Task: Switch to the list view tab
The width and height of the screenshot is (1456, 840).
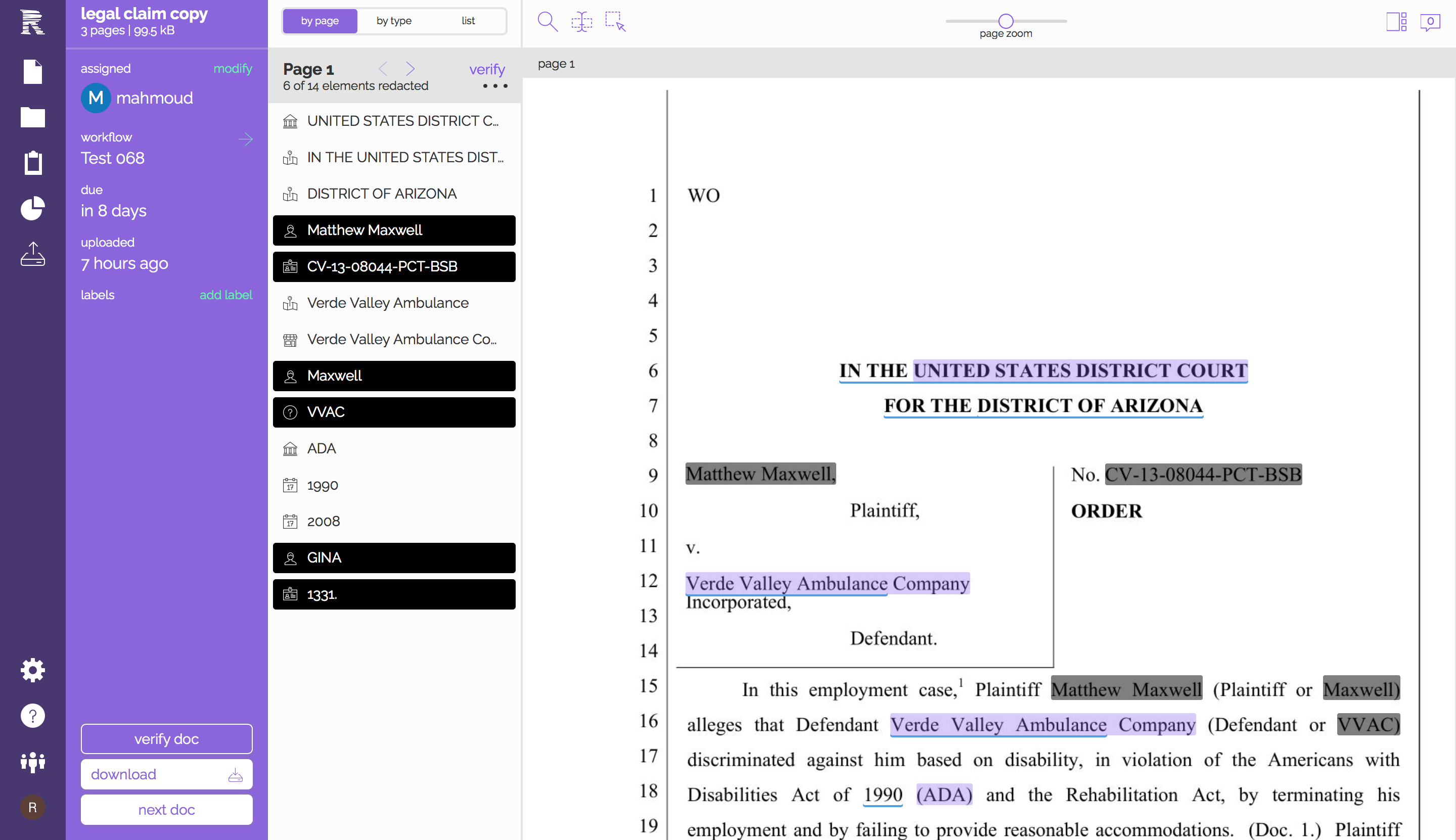Action: click(468, 21)
